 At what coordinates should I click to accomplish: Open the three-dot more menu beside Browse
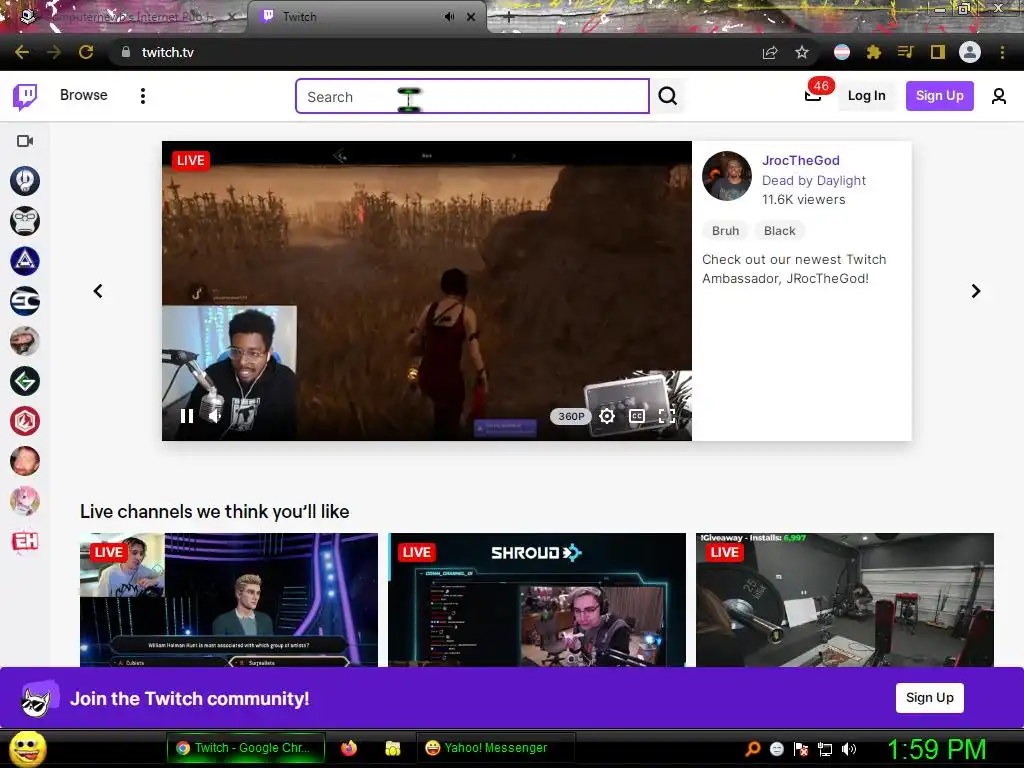[x=143, y=96]
